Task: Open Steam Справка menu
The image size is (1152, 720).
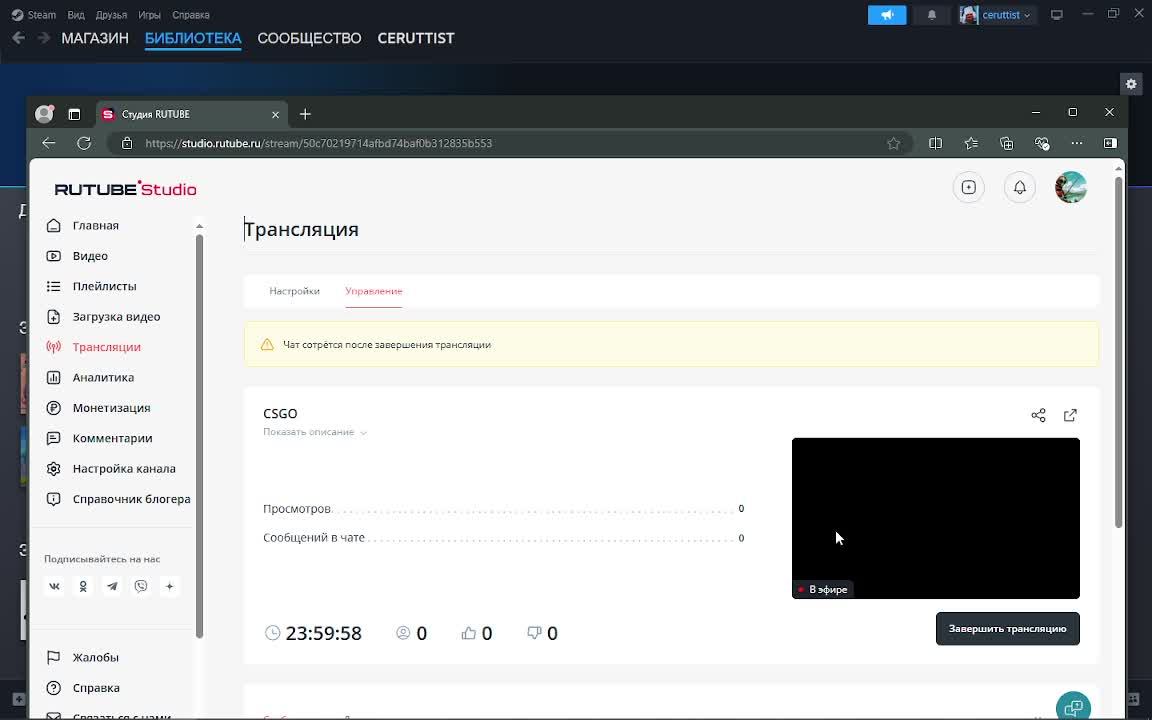Action: tap(191, 15)
